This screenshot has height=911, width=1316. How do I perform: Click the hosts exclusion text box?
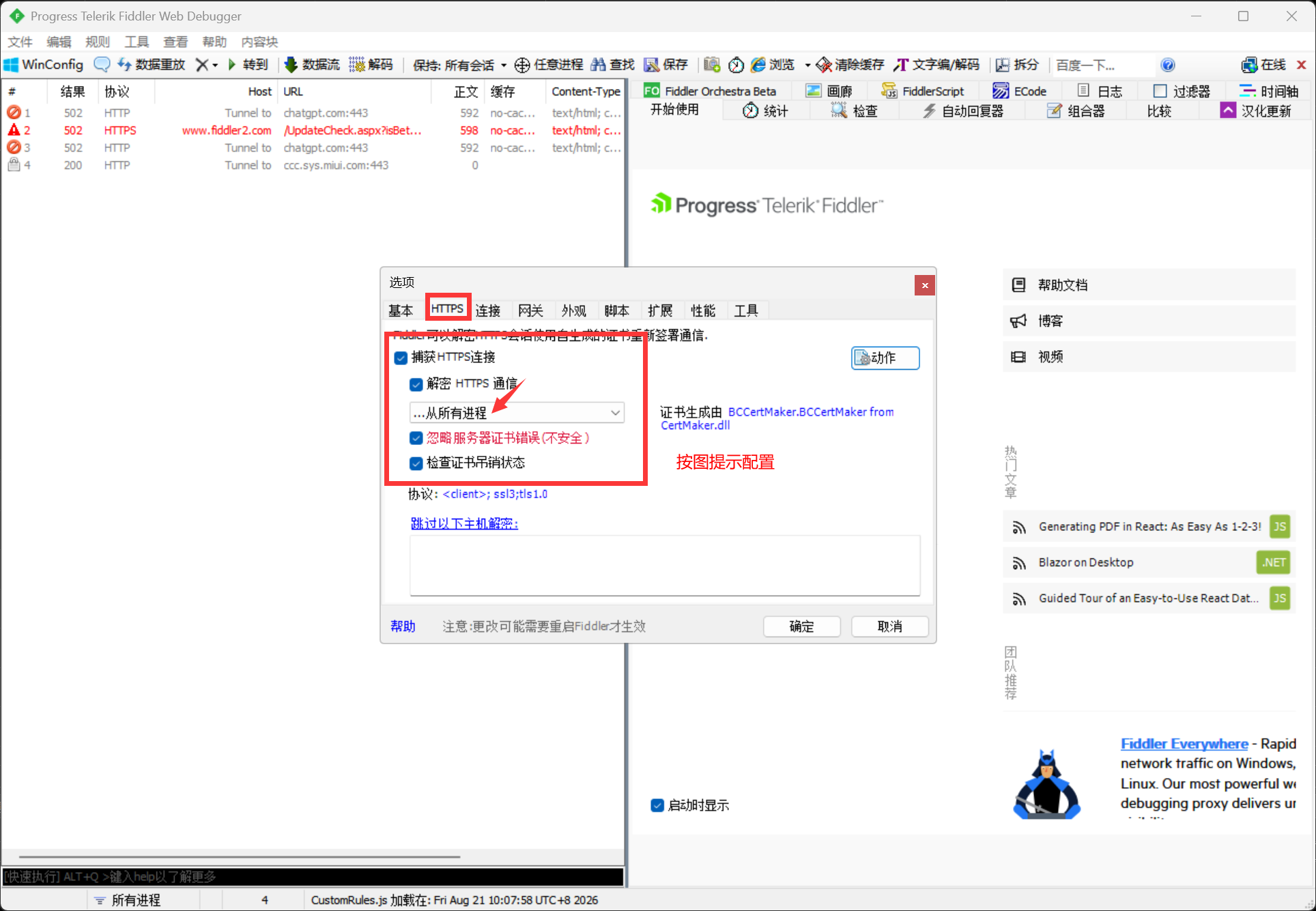click(665, 566)
